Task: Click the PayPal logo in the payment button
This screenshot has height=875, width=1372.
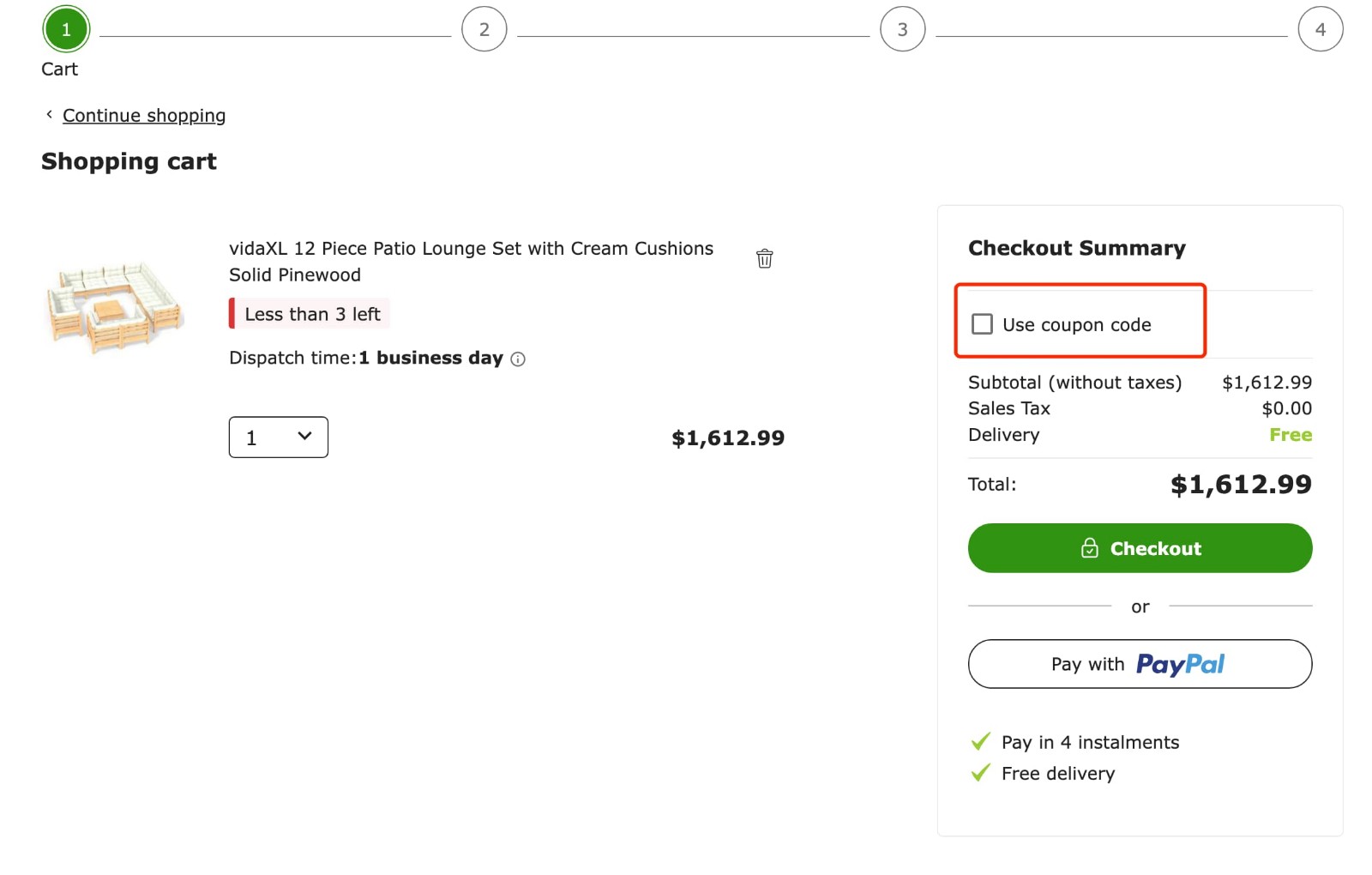Action: 1179,664
